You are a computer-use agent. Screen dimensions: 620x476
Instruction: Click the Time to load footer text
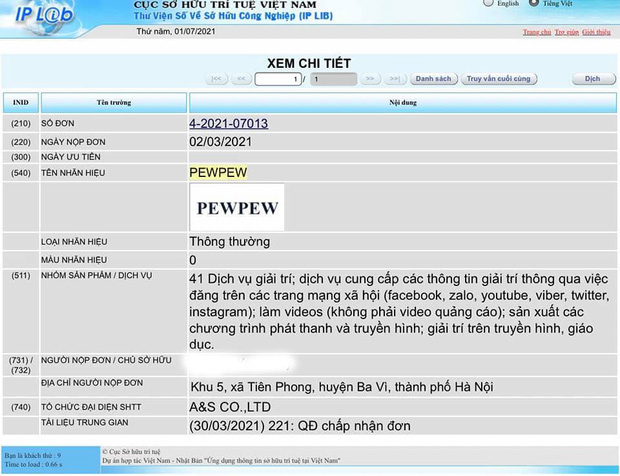tap(33, 464)
